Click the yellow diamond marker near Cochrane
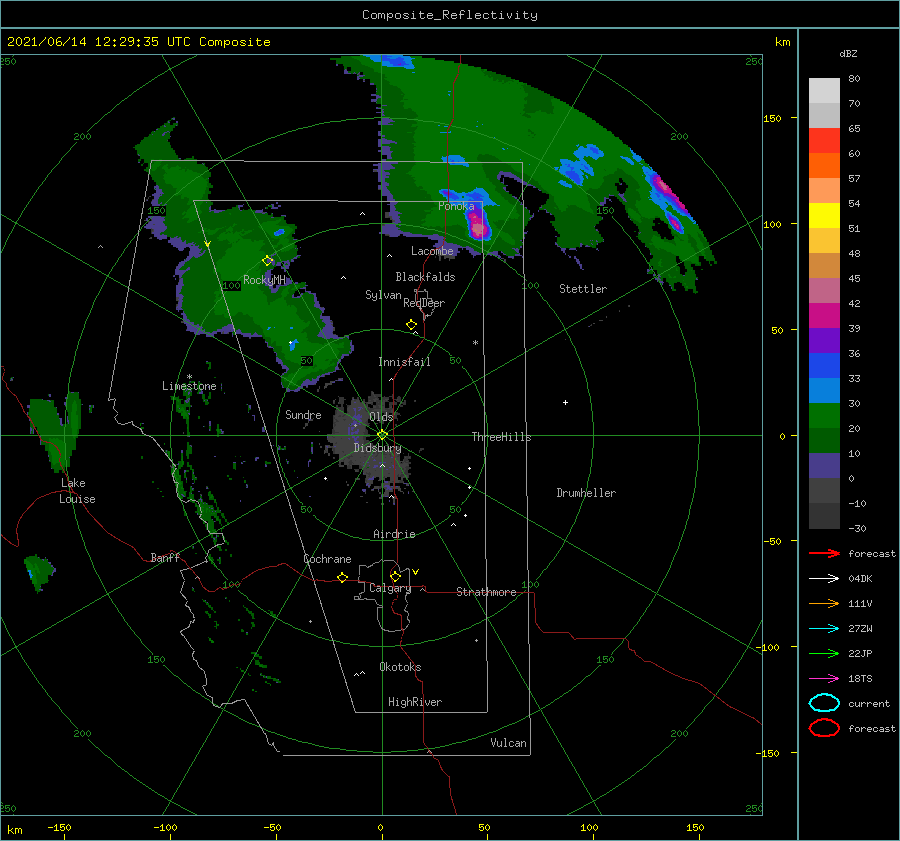The image size is (900, 841). (x=342, y=577)
